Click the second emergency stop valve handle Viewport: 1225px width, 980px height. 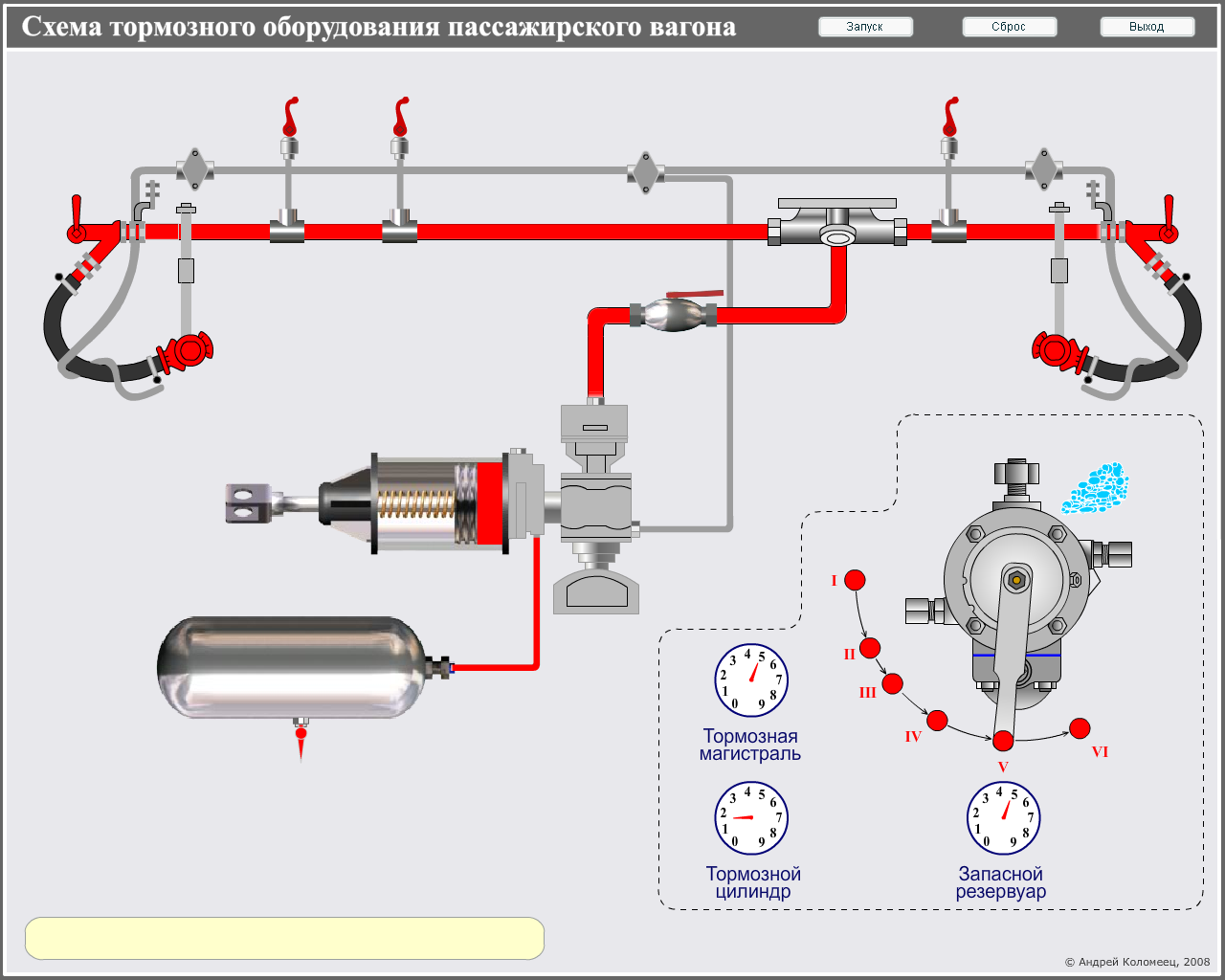pyautogui.click(x=400, y=117)
